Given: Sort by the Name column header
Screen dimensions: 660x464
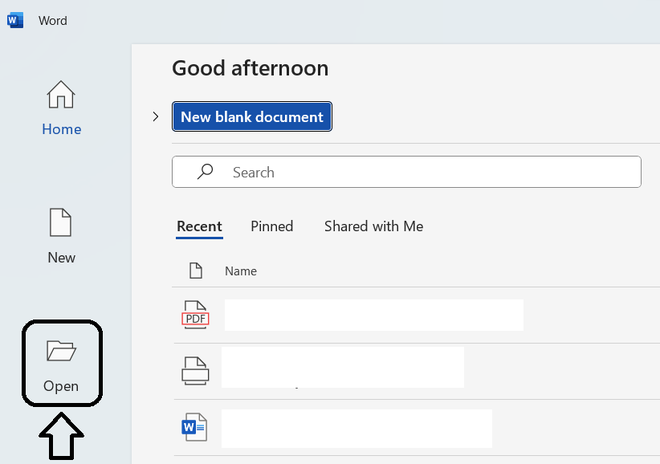Looking at the screenshot, I should pyautogui.click(x=241, y=271).
